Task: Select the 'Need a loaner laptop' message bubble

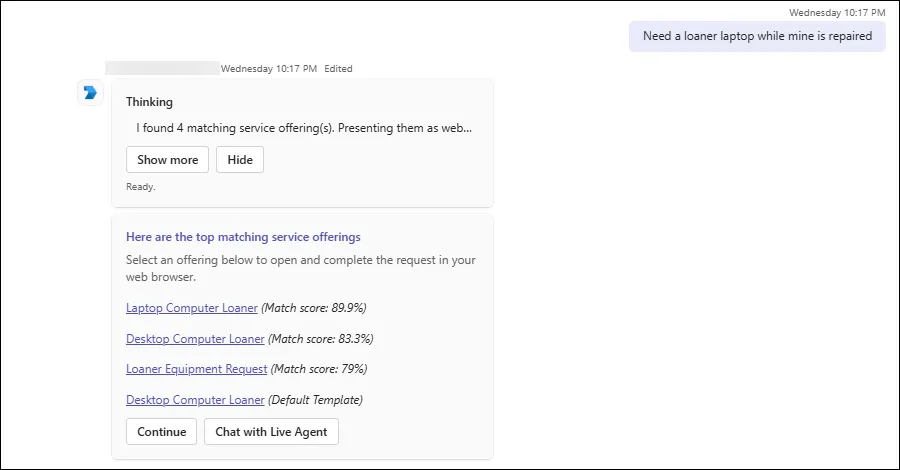Action: [x=757, y=36]
